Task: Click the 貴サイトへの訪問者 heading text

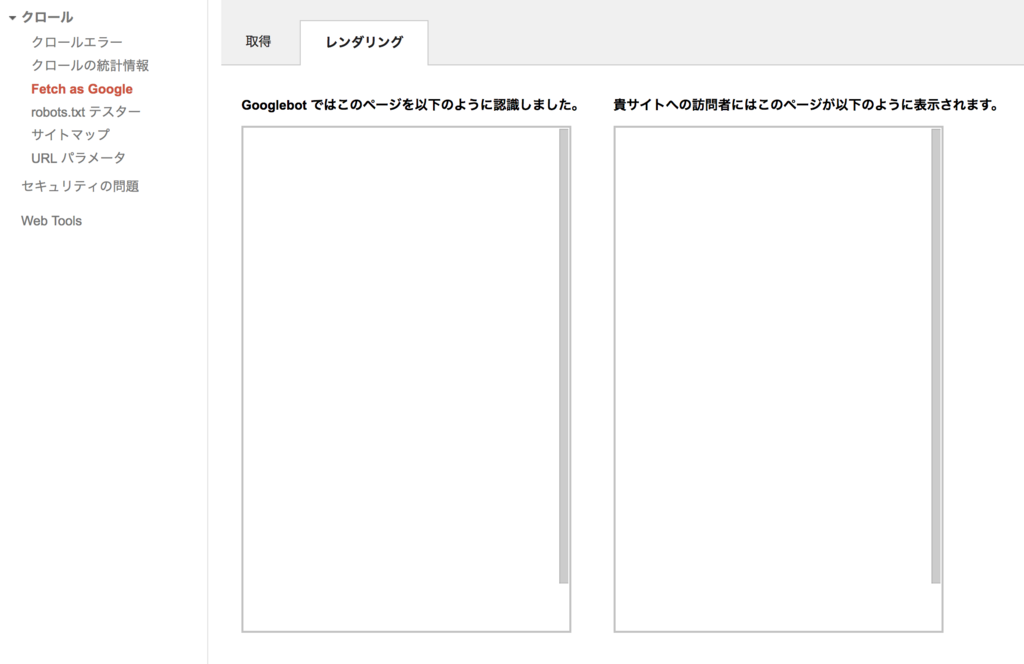Action: [807, 104]
